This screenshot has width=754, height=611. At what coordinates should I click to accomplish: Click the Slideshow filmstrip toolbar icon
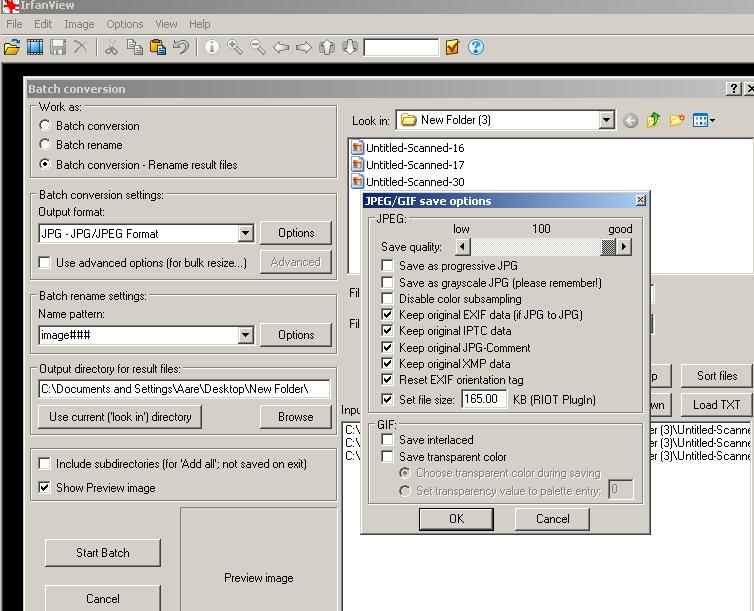(35, 47)
